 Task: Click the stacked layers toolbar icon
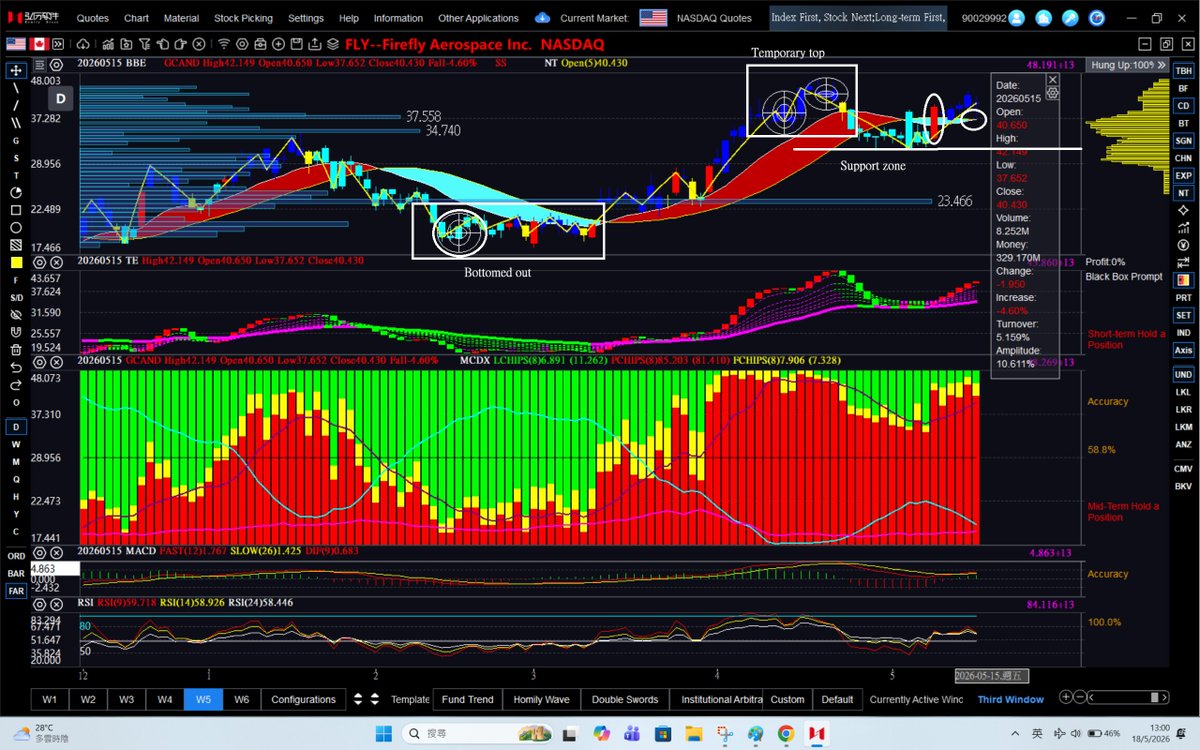point(332,44)
